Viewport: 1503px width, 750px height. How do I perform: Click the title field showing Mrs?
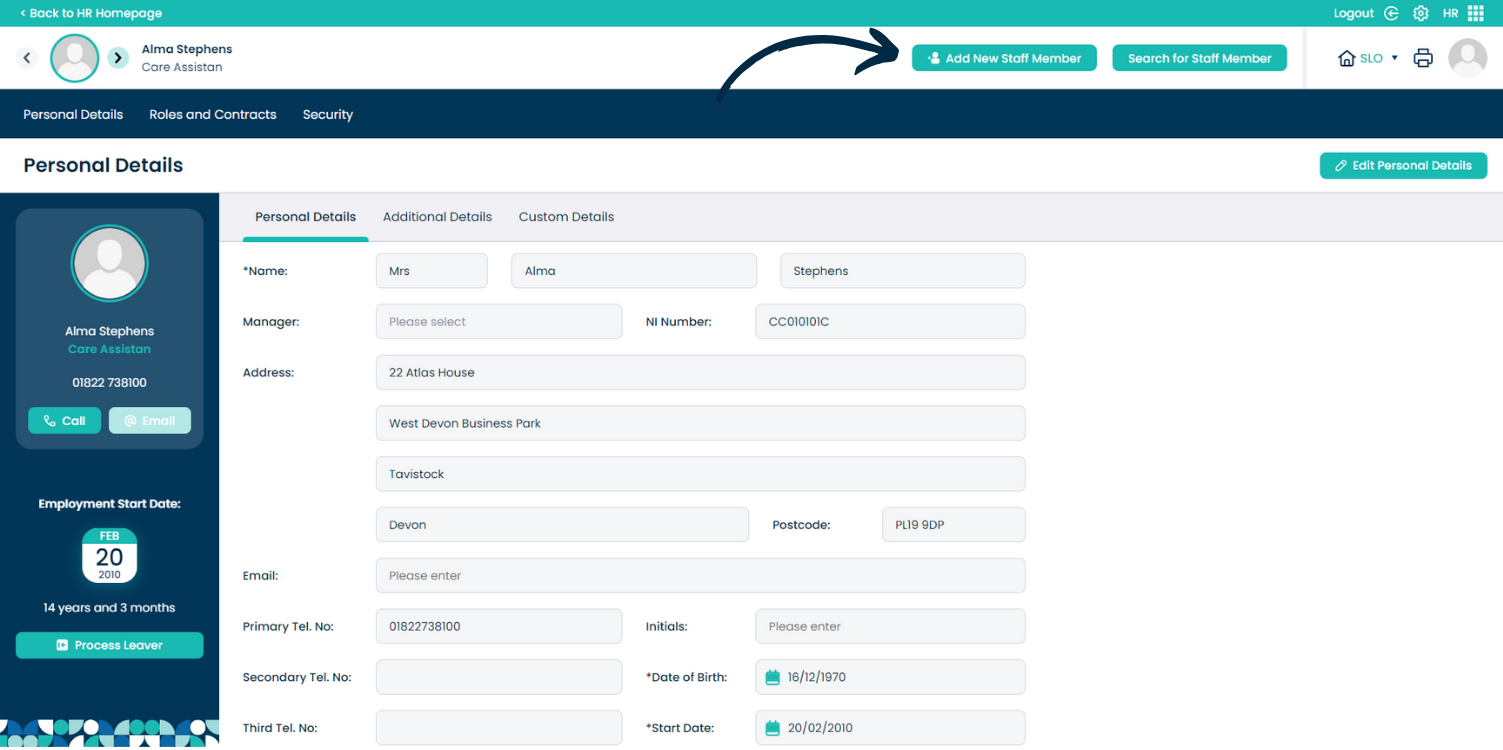tap(432, 271)
